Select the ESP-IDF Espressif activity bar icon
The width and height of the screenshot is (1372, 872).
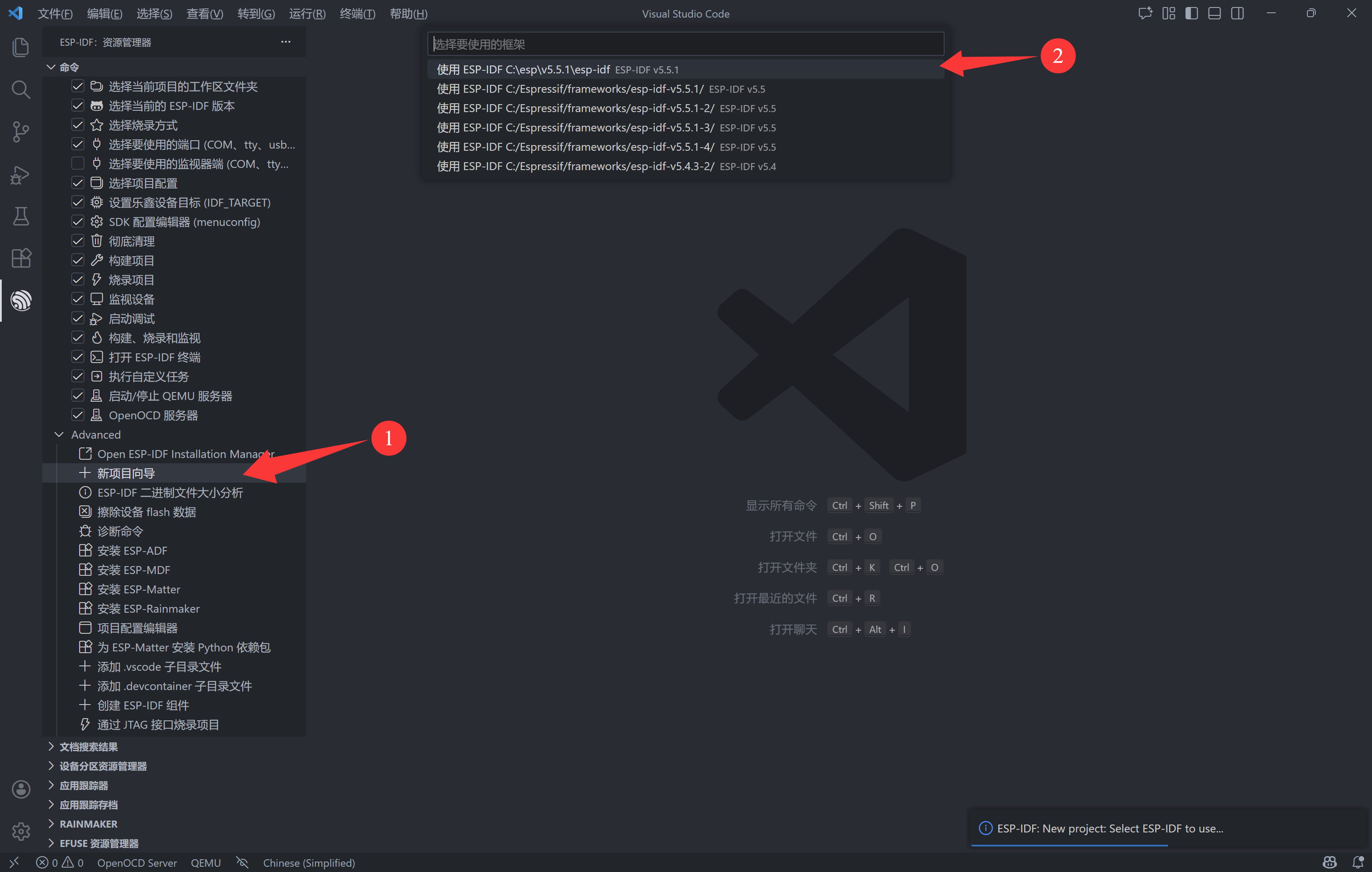[21, 300]
